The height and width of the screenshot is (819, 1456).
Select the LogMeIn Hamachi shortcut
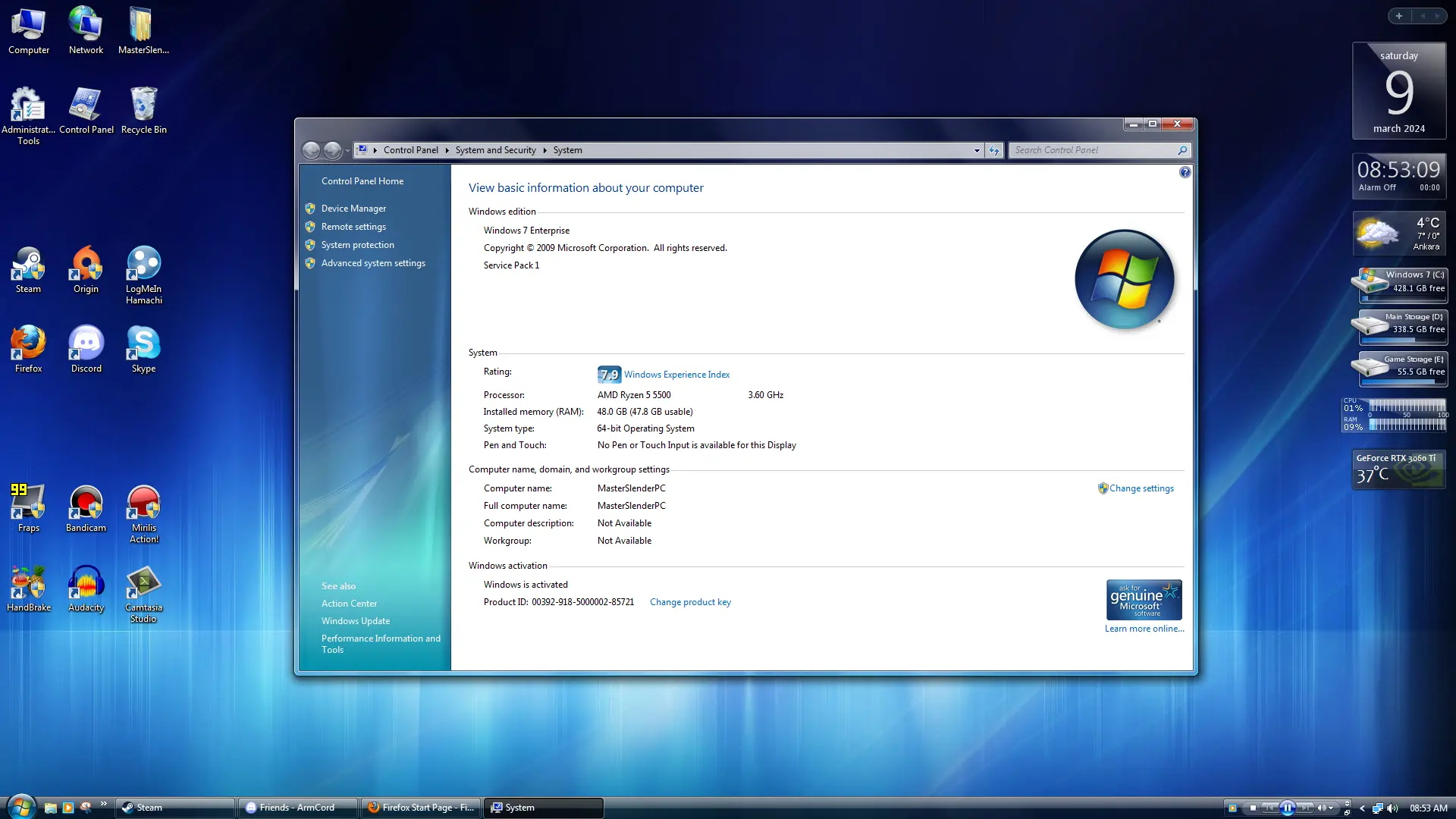pos(143,275)
